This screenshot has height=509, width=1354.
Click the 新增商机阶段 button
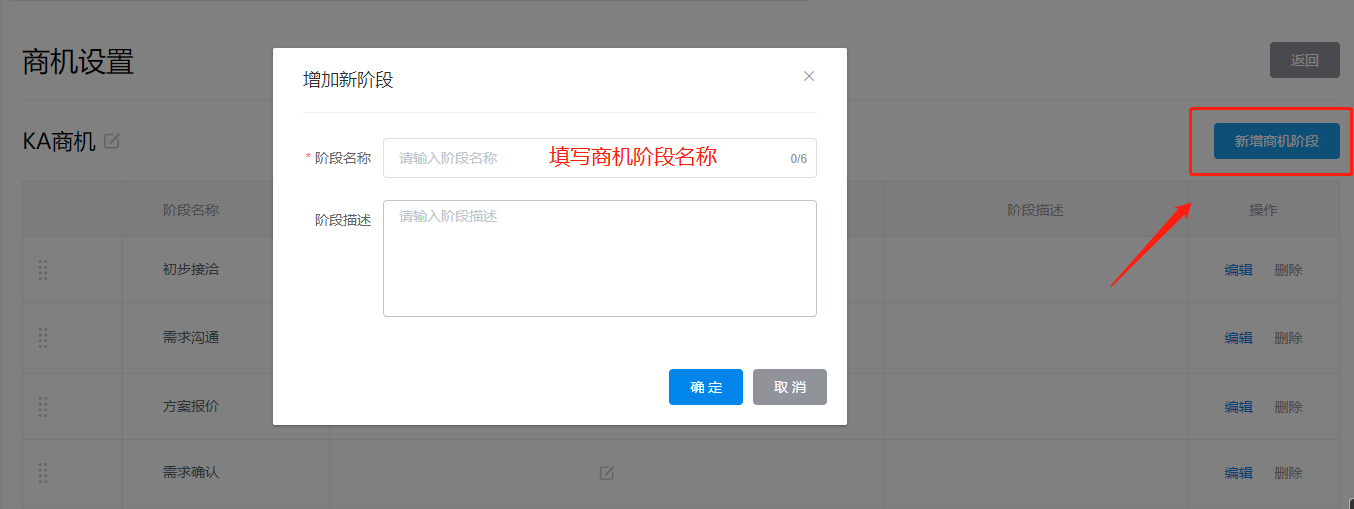pos(1276,141)
